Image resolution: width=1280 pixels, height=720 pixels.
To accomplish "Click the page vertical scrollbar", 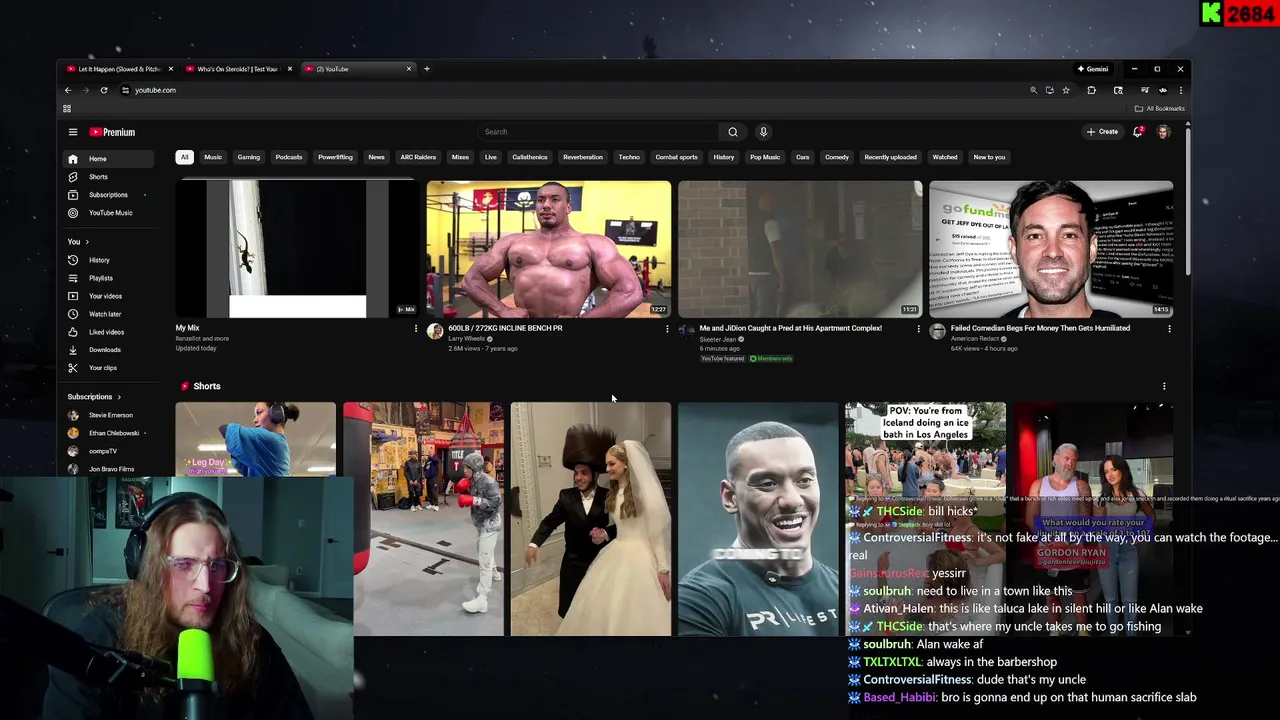I will [x=1187, y=200].
